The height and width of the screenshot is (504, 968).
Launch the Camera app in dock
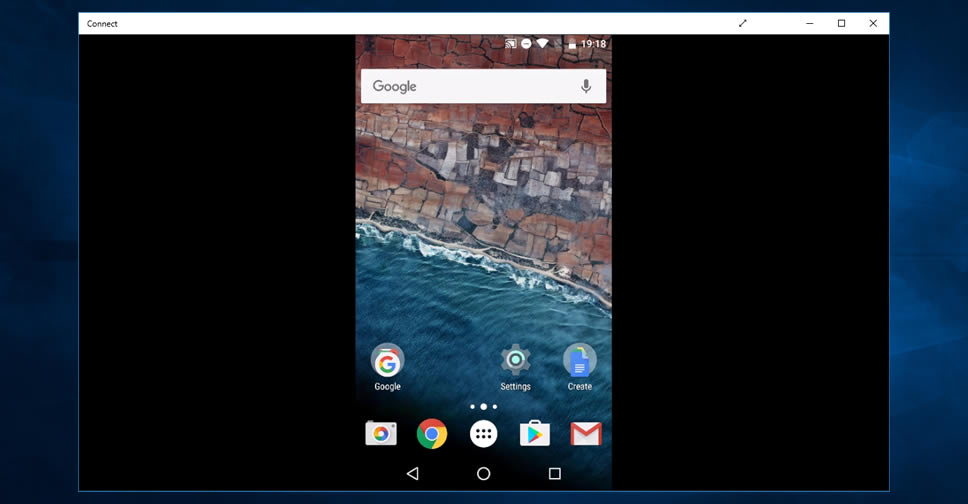click(x=381, y=434)
